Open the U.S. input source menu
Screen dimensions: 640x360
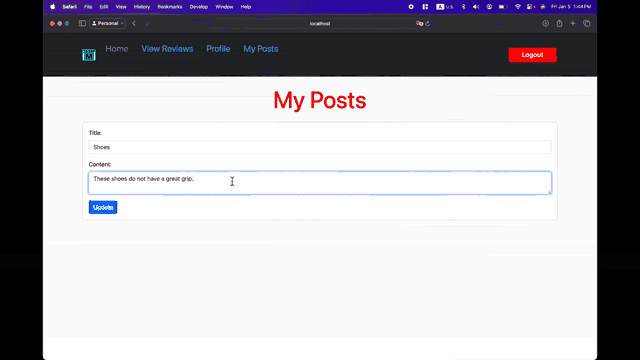pos(444,7)
